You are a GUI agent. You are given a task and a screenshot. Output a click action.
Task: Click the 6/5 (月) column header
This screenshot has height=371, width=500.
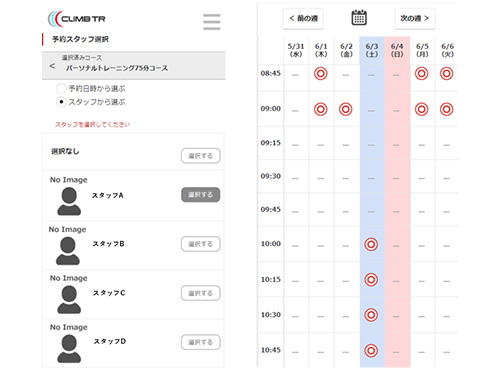(x=422, y=50)
